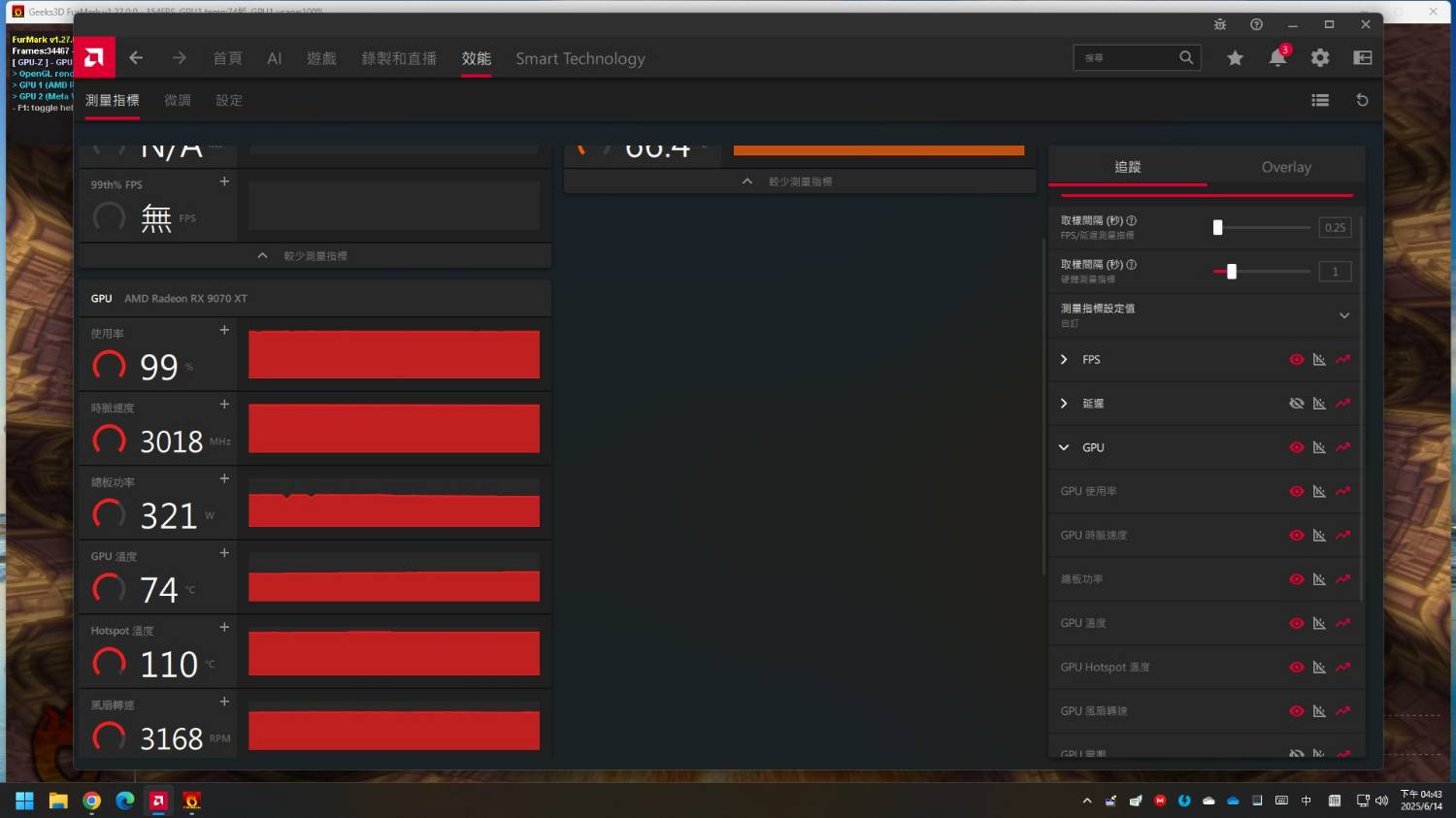Open the 首頁 tab
The width and height of the screenshot is (1456, 818).
click(228, 58)
